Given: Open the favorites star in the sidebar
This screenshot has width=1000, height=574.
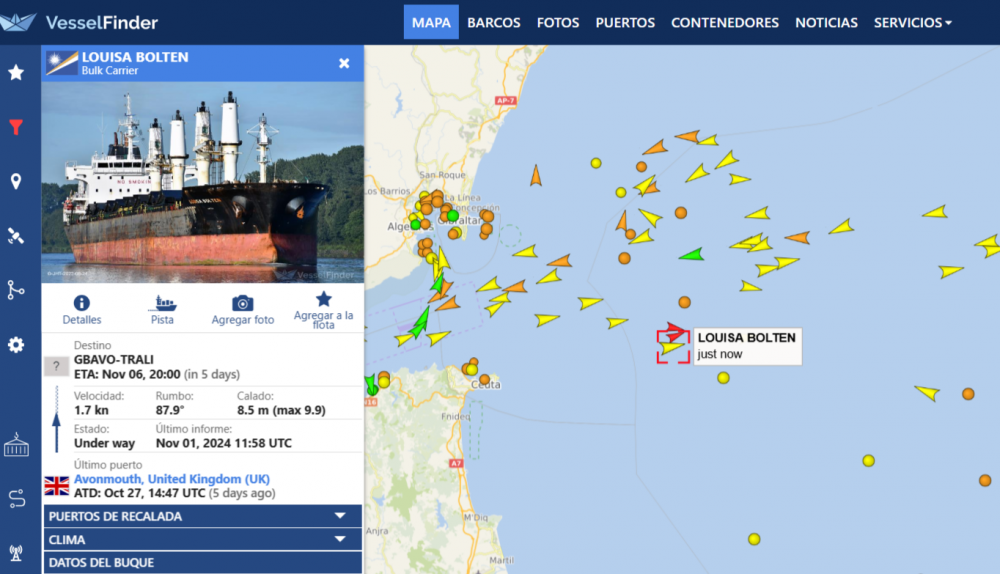Looking at the screenshot, I should tap(16, 72).
